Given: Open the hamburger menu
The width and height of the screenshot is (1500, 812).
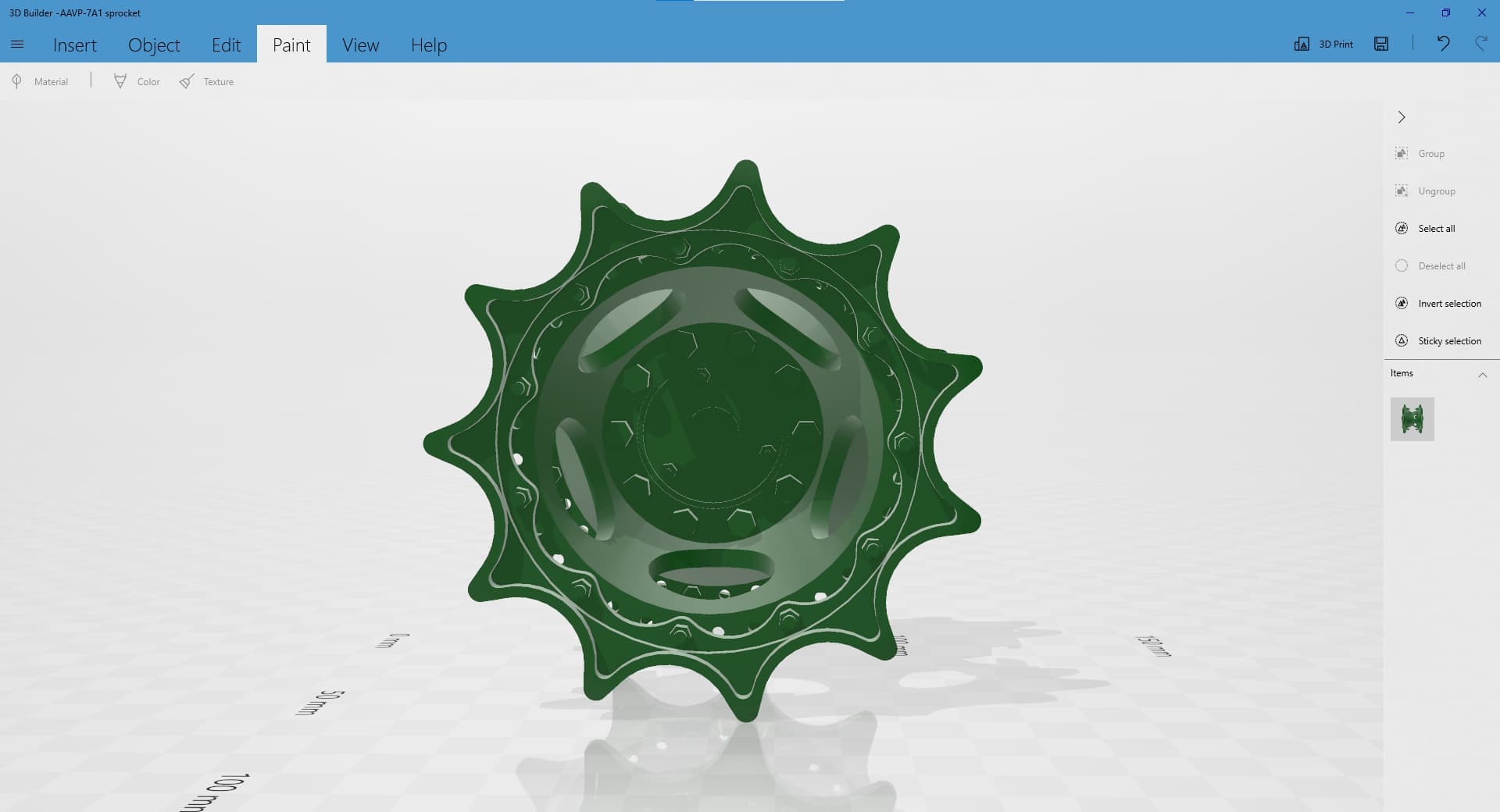Looking at the screenshot, I should coord(17,45).
